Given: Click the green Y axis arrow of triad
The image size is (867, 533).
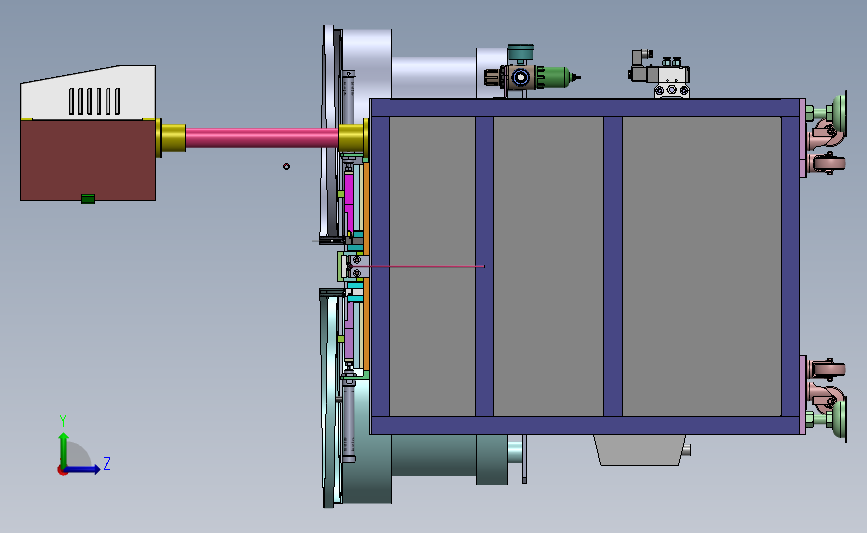Looking at the screenshot, I should (64, 449).
